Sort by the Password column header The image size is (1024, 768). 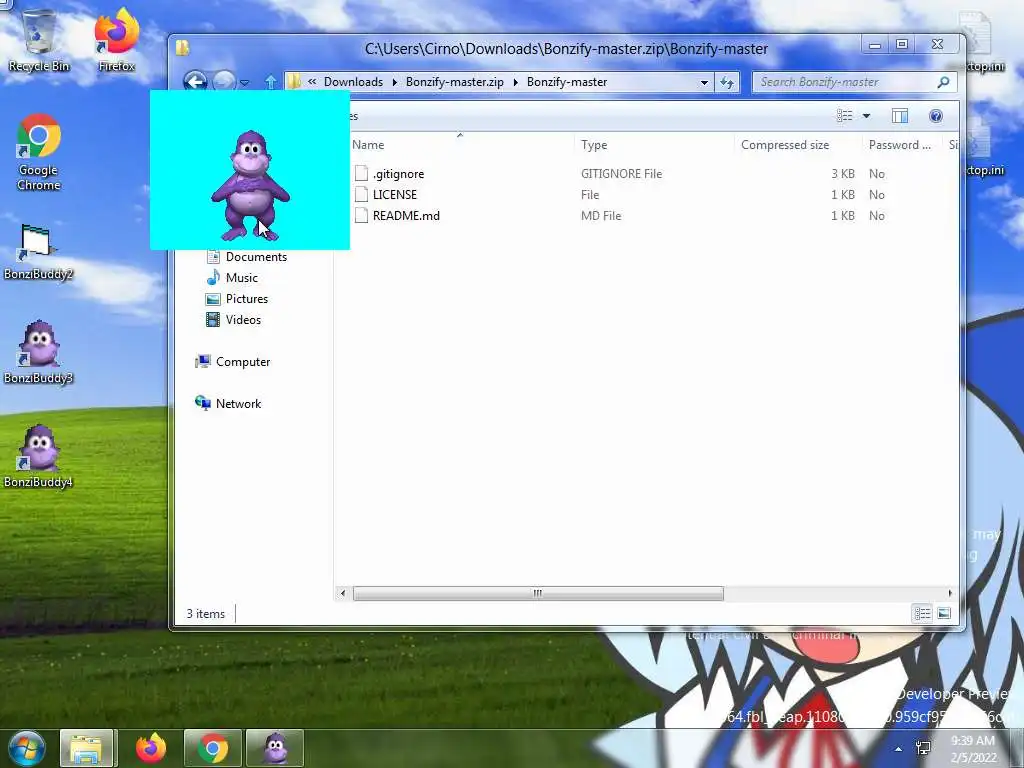click(x=902, y=145)
